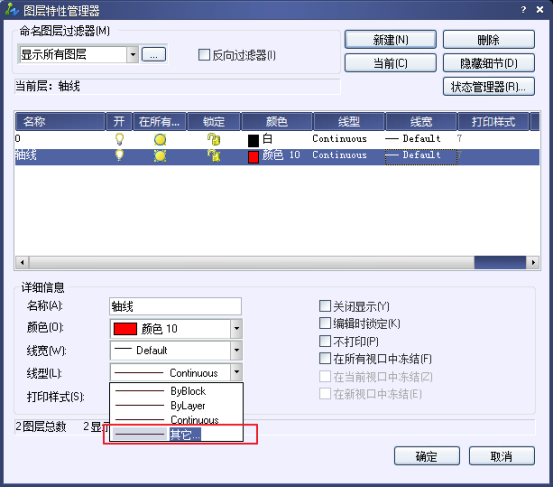The width and height of the screenshot is (554, 487).
Task: Open the 线宽 lineweight dropdown arrow
Action: [236, 350]
